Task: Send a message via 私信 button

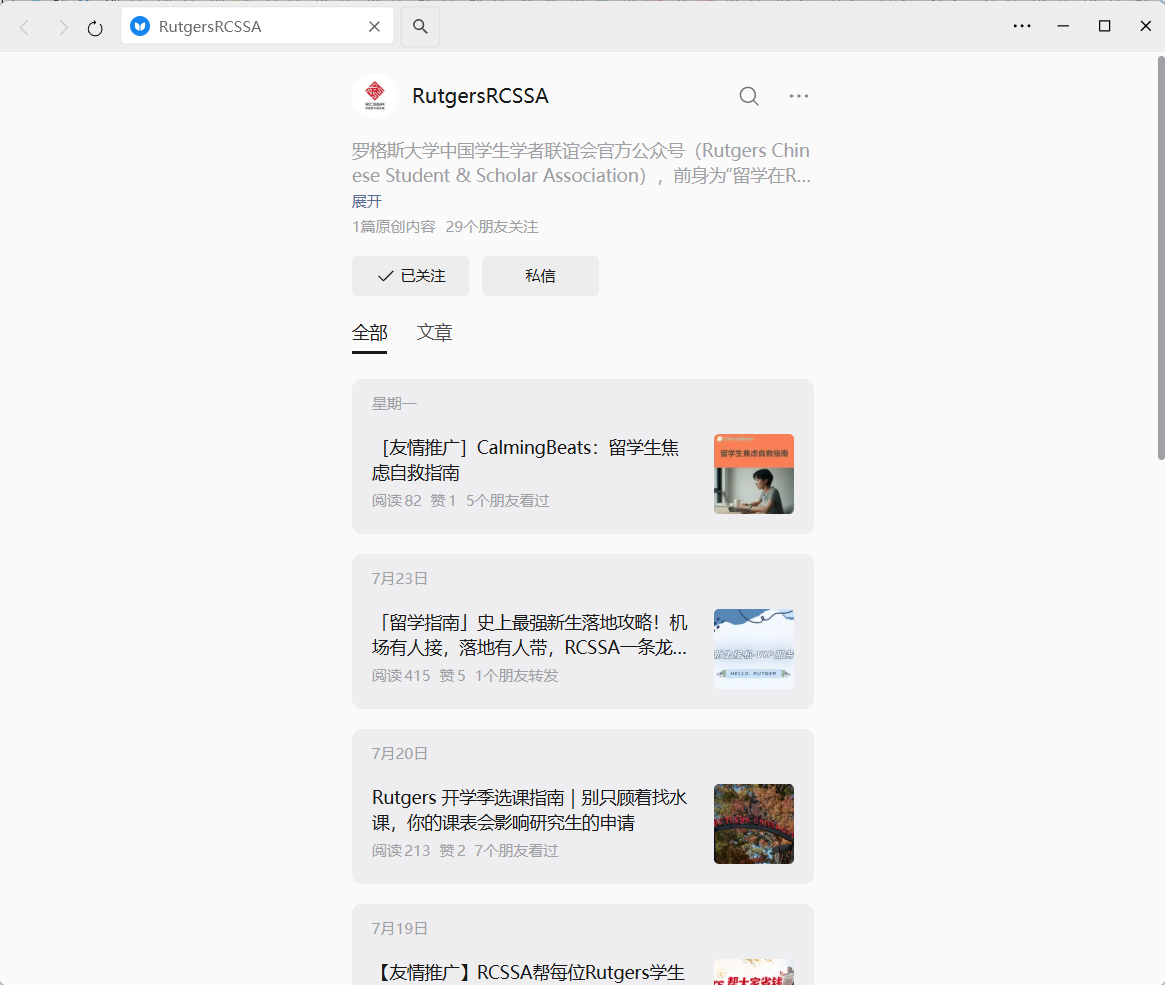Action: pos(540,276)
